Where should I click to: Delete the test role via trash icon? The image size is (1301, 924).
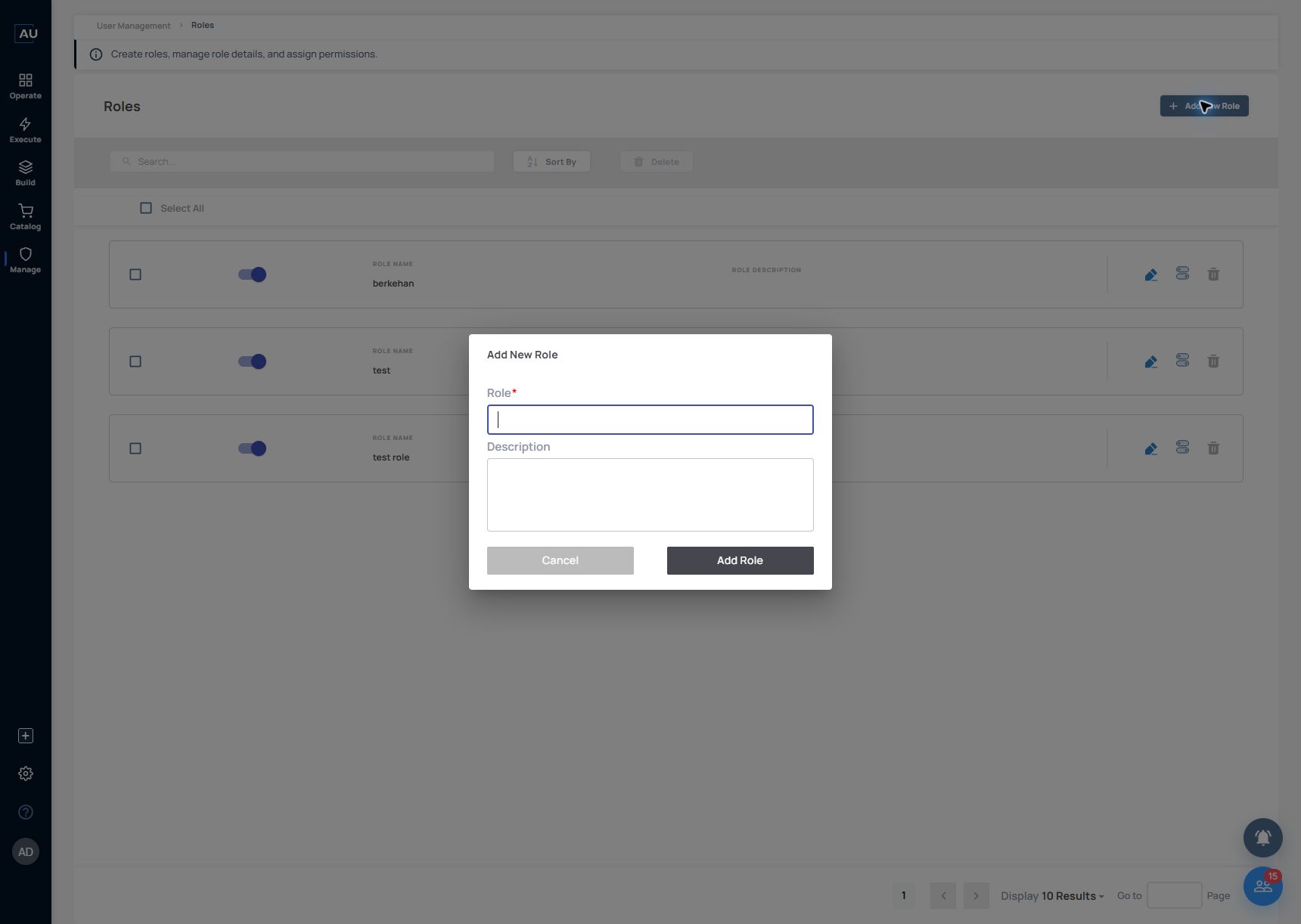point(1213,361)
